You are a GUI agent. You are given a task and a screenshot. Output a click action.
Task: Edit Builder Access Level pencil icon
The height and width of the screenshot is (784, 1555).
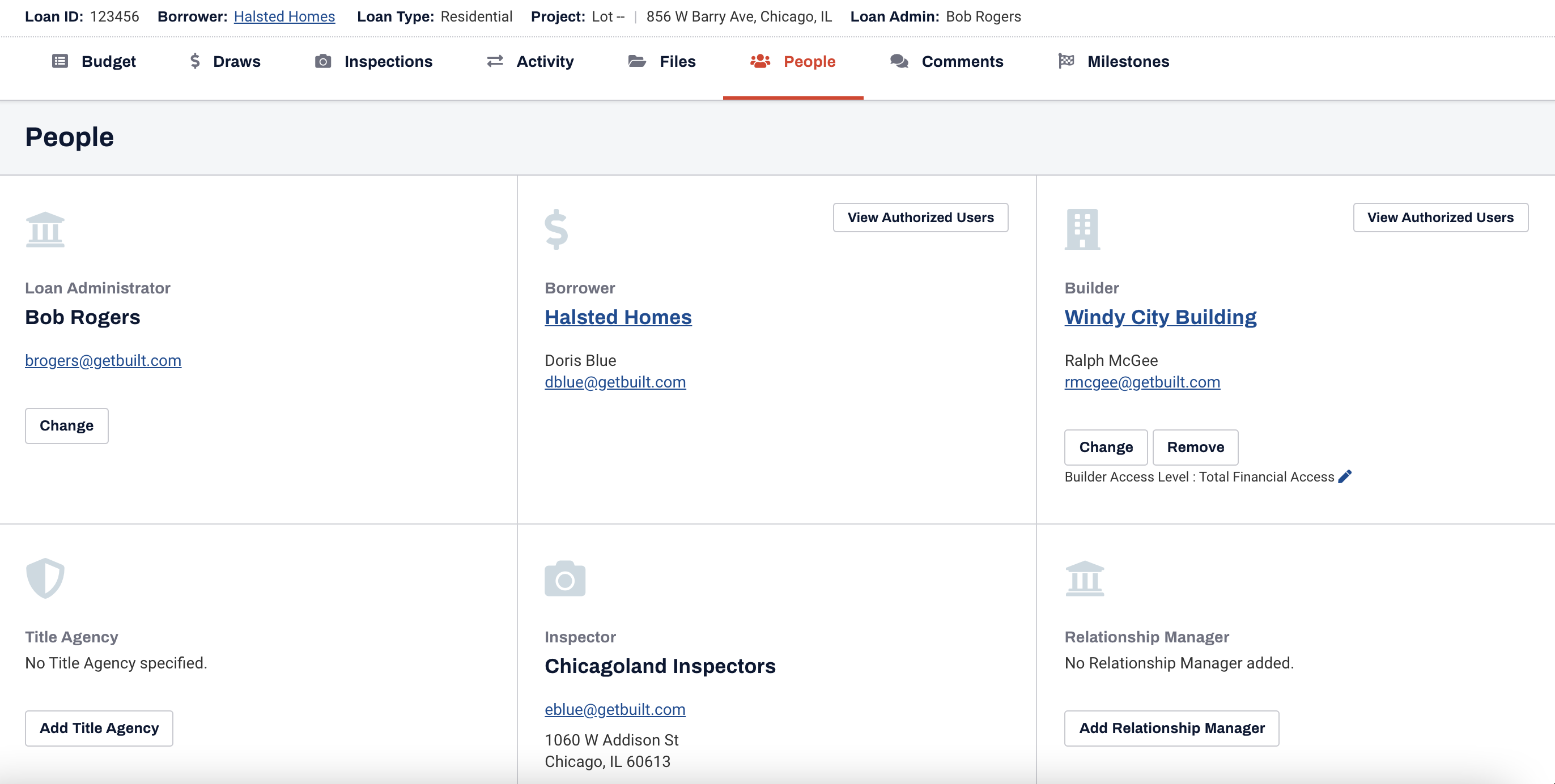click(1345, 477)
